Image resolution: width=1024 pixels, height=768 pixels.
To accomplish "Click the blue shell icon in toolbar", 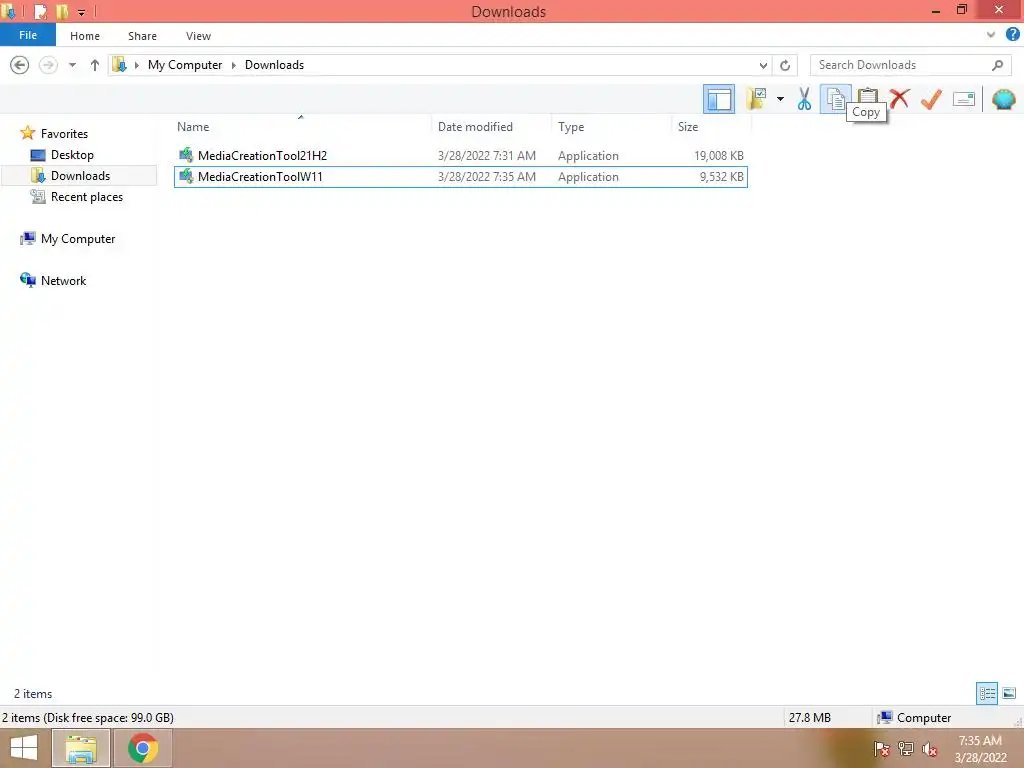I will (x=1003, y=99).
